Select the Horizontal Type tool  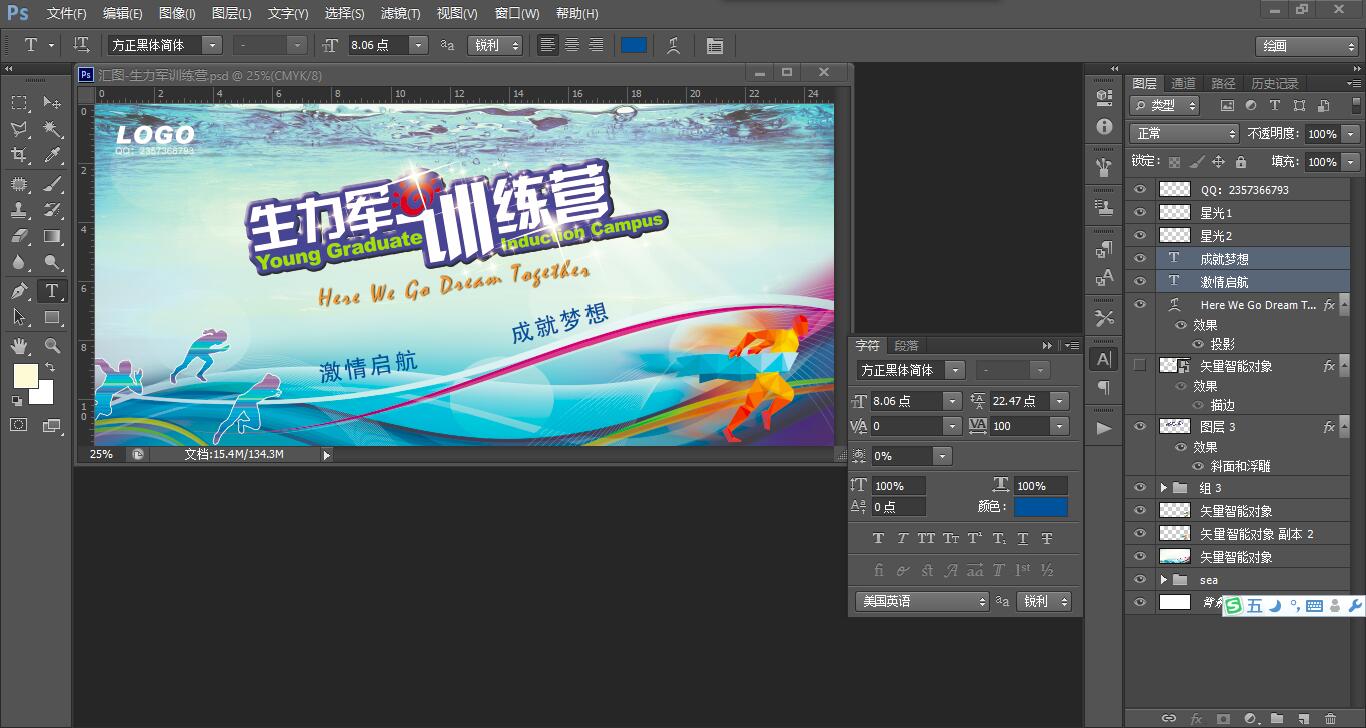click(x=52, y=291)
